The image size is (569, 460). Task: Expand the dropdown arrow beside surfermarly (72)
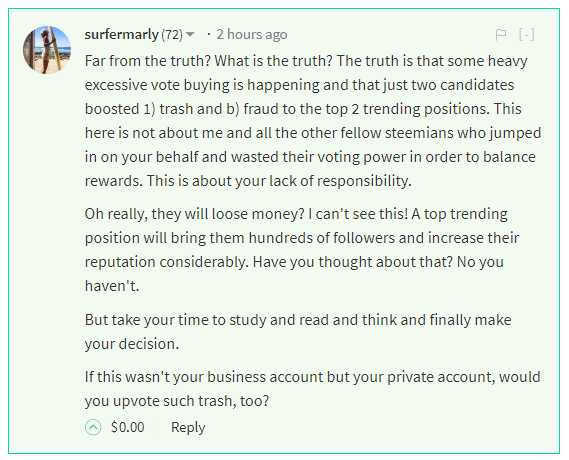pos(190,34)
